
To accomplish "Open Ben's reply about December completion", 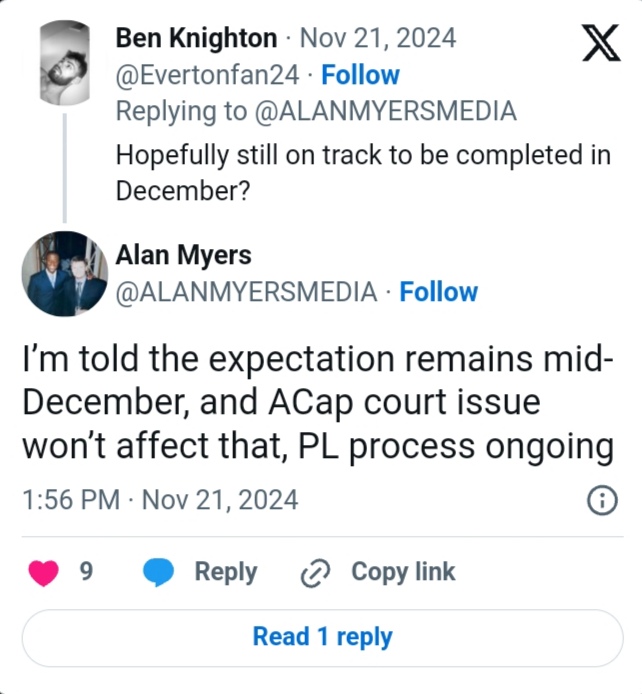I will click(x=362, y=172).
